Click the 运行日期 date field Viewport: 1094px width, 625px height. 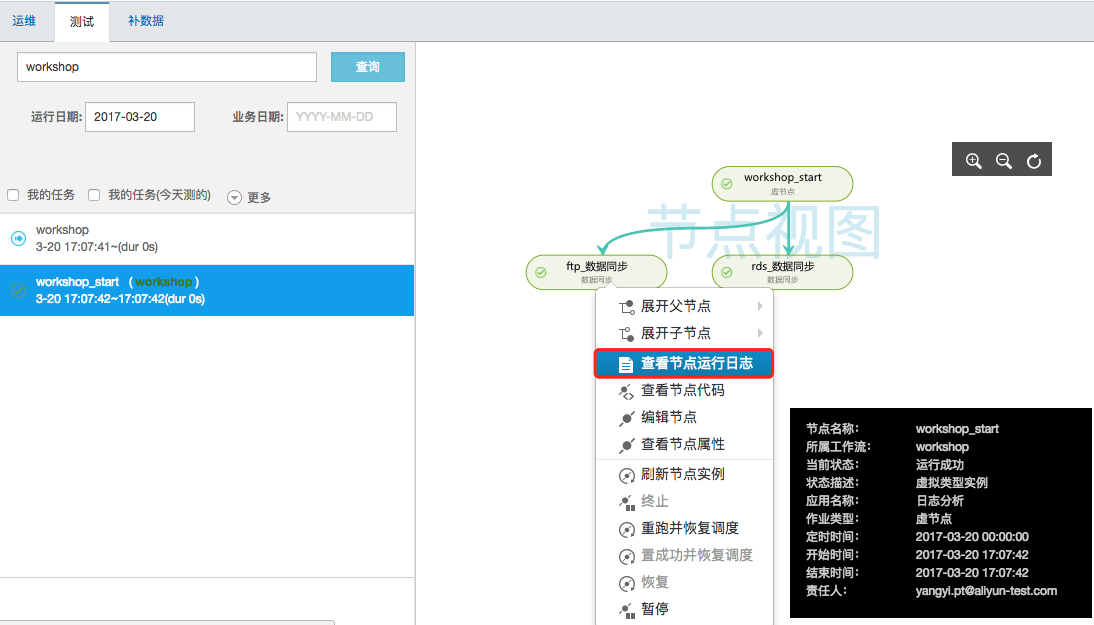(140, 117)
